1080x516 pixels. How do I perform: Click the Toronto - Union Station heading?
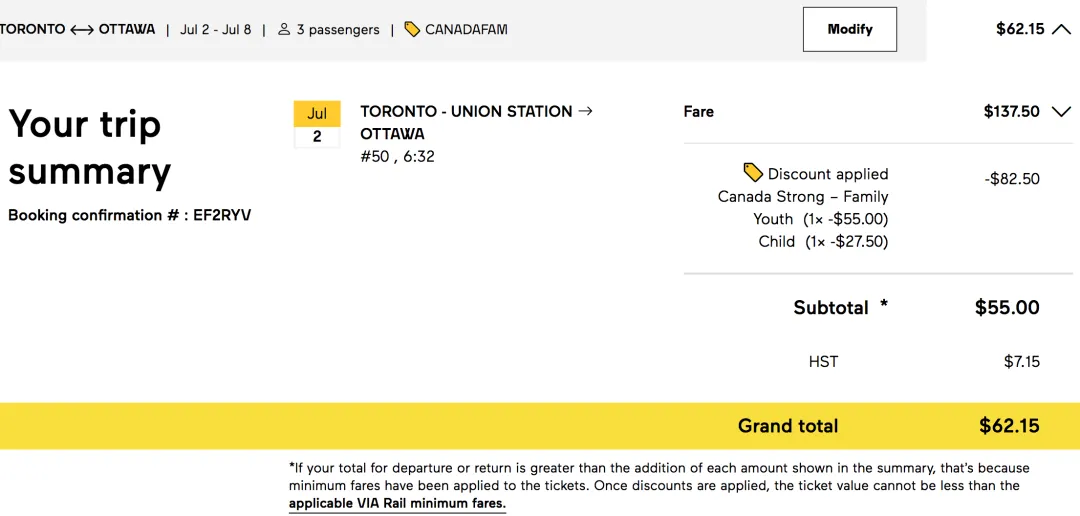point(466,111)
